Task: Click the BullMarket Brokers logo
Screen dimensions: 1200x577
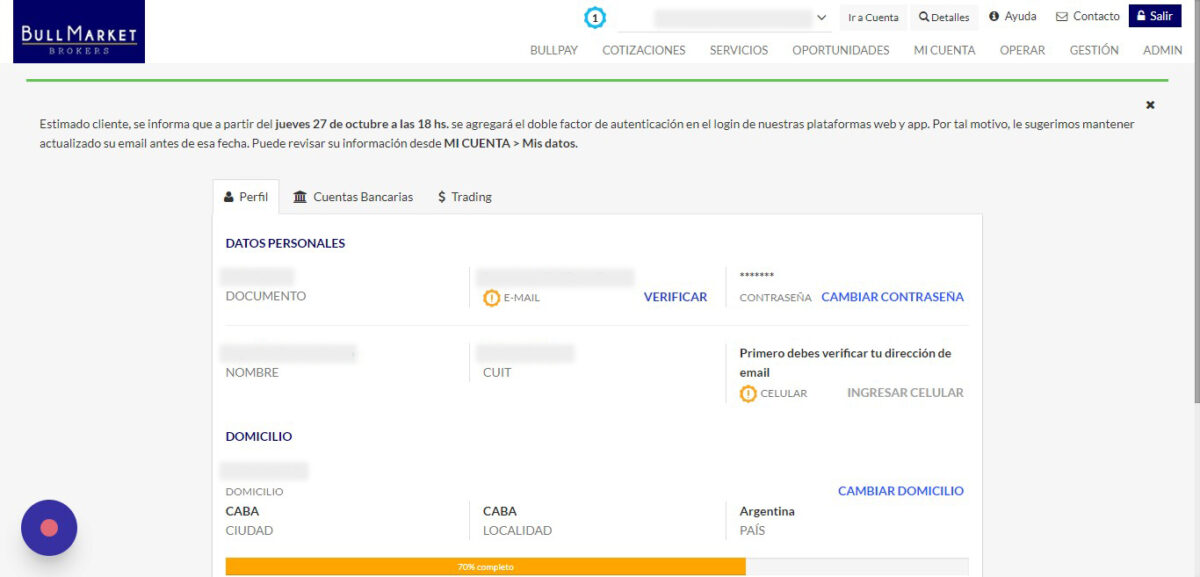Action: point(78,30)
